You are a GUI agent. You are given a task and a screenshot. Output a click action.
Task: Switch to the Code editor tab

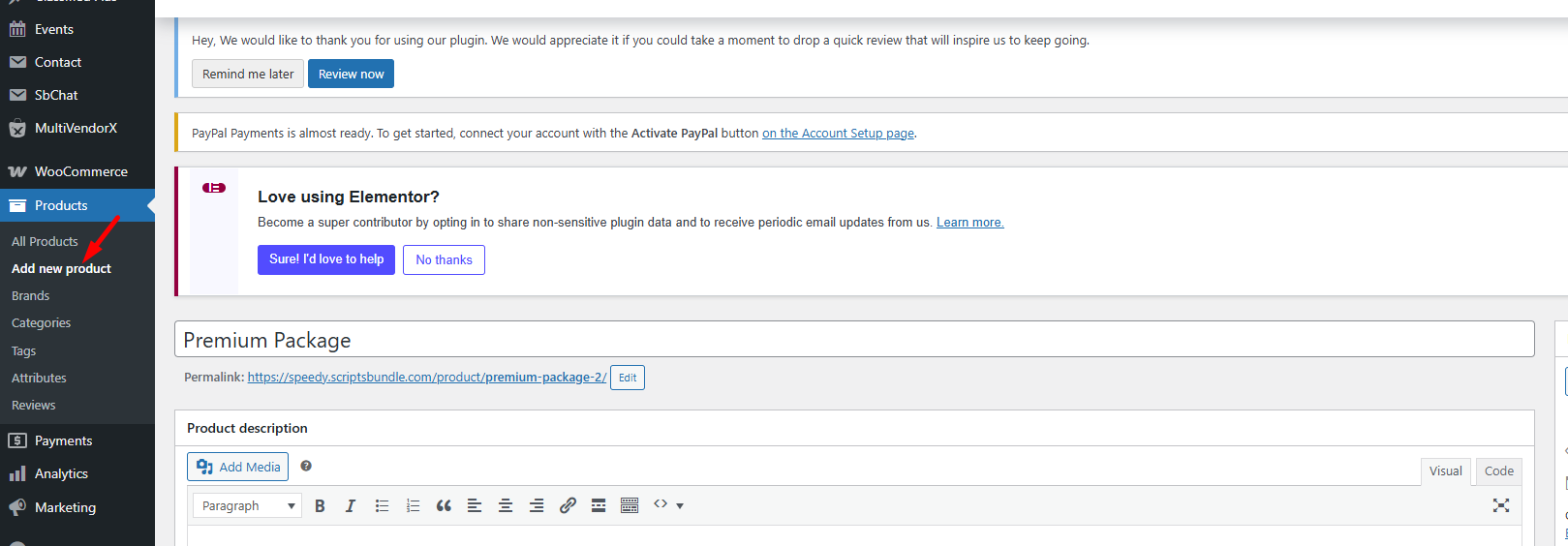[1499, 470]
